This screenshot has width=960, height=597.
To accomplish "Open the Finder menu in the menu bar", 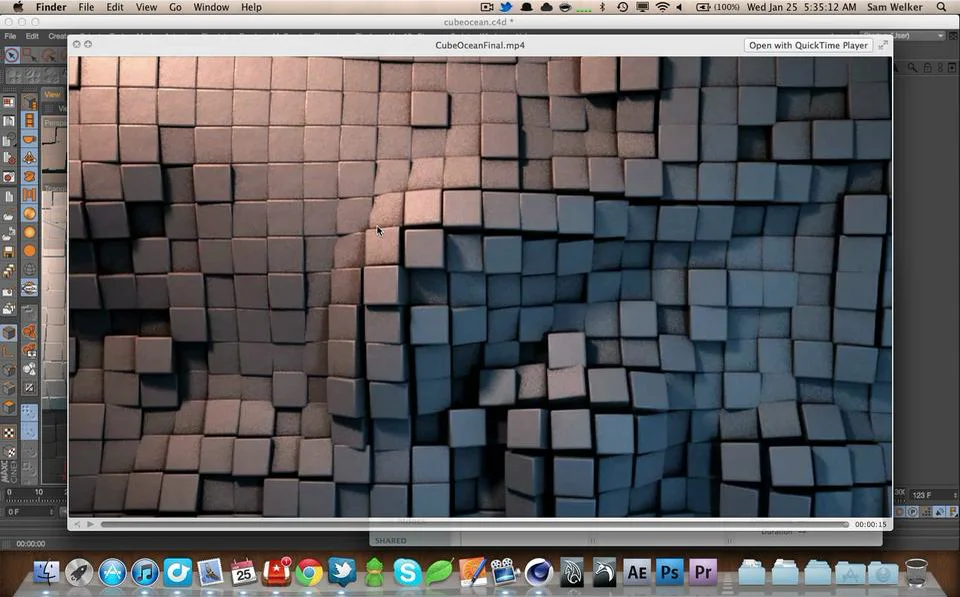I will (51, 7).
